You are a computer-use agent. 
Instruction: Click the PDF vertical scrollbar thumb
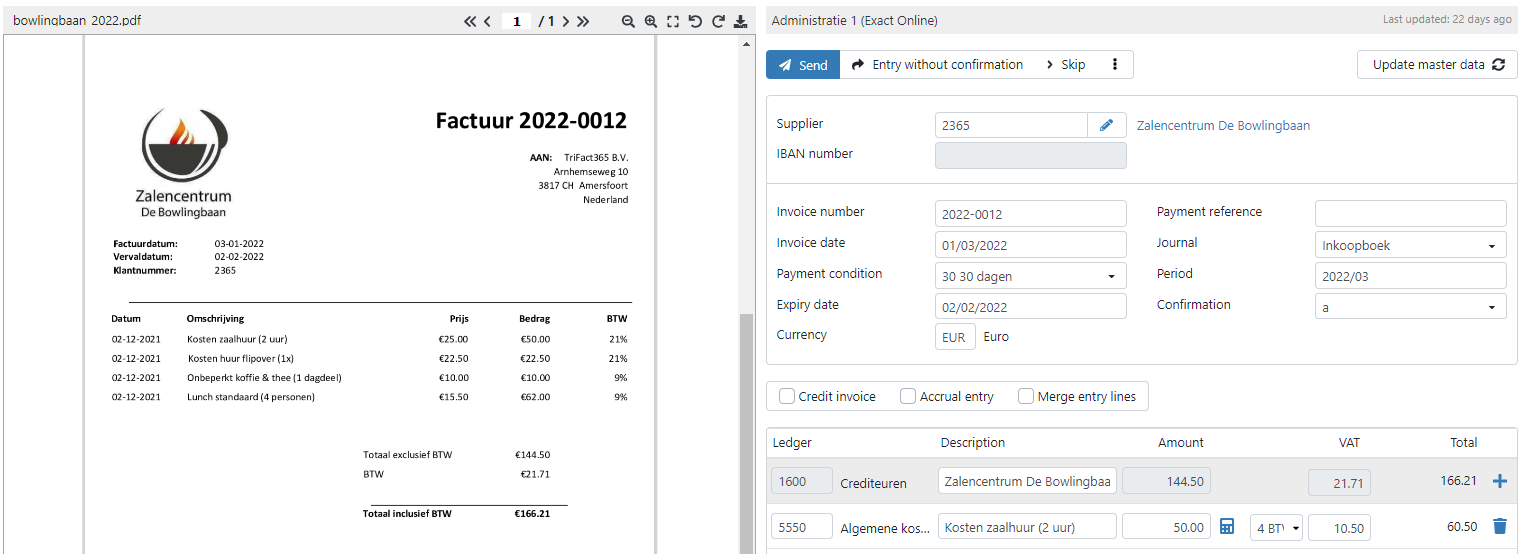(746, 433)
